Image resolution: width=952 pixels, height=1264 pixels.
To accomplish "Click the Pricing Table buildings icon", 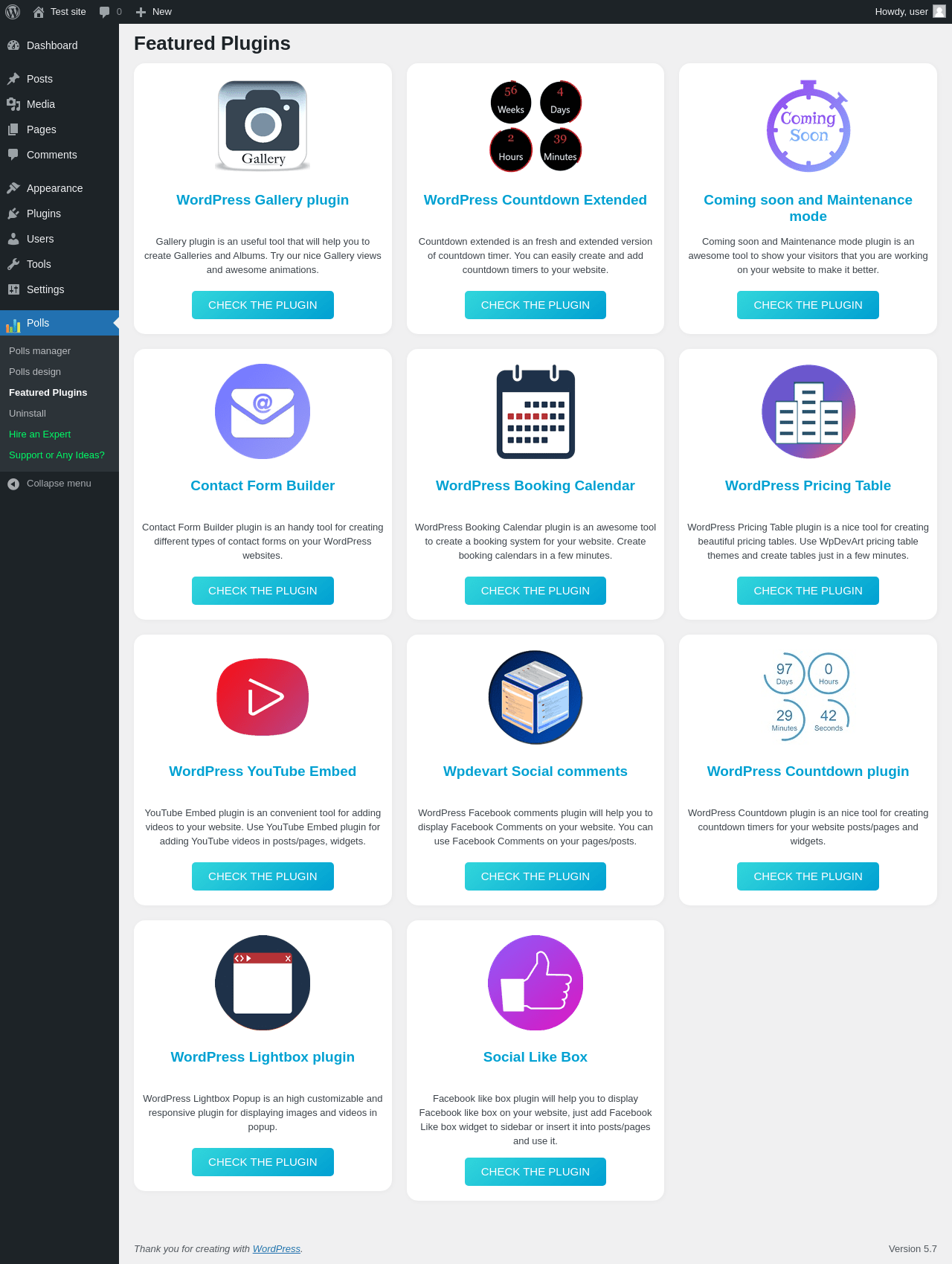I will coord(808,411).
